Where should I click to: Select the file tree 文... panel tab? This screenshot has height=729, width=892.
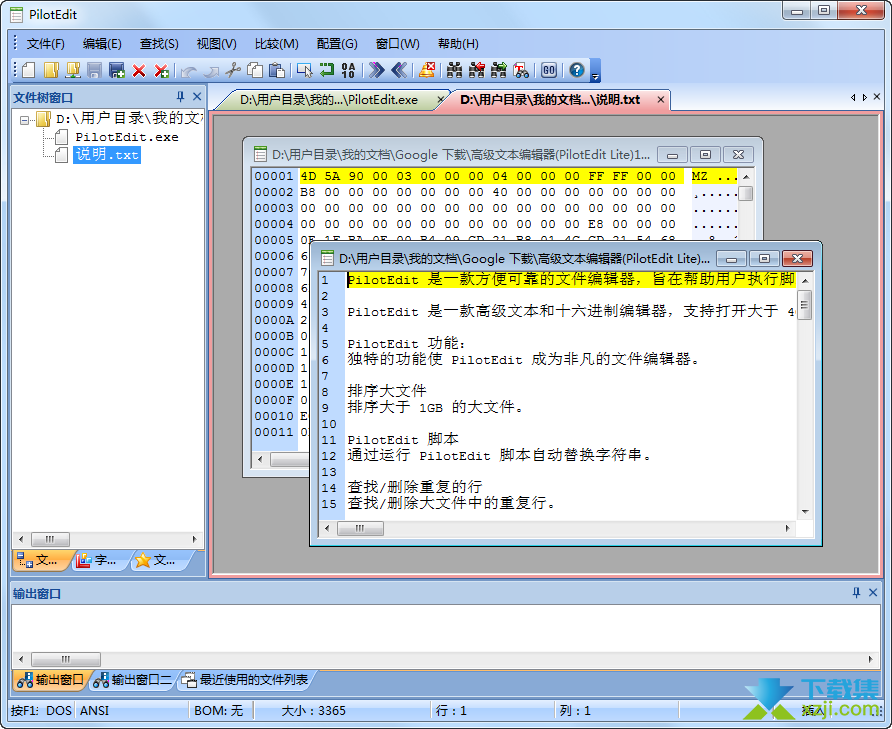(x=39, y=560)
